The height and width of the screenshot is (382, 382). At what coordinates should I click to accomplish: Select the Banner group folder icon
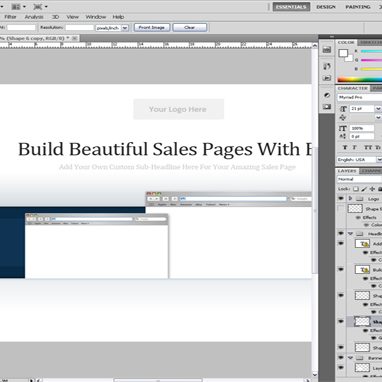[x=360, y=358]
